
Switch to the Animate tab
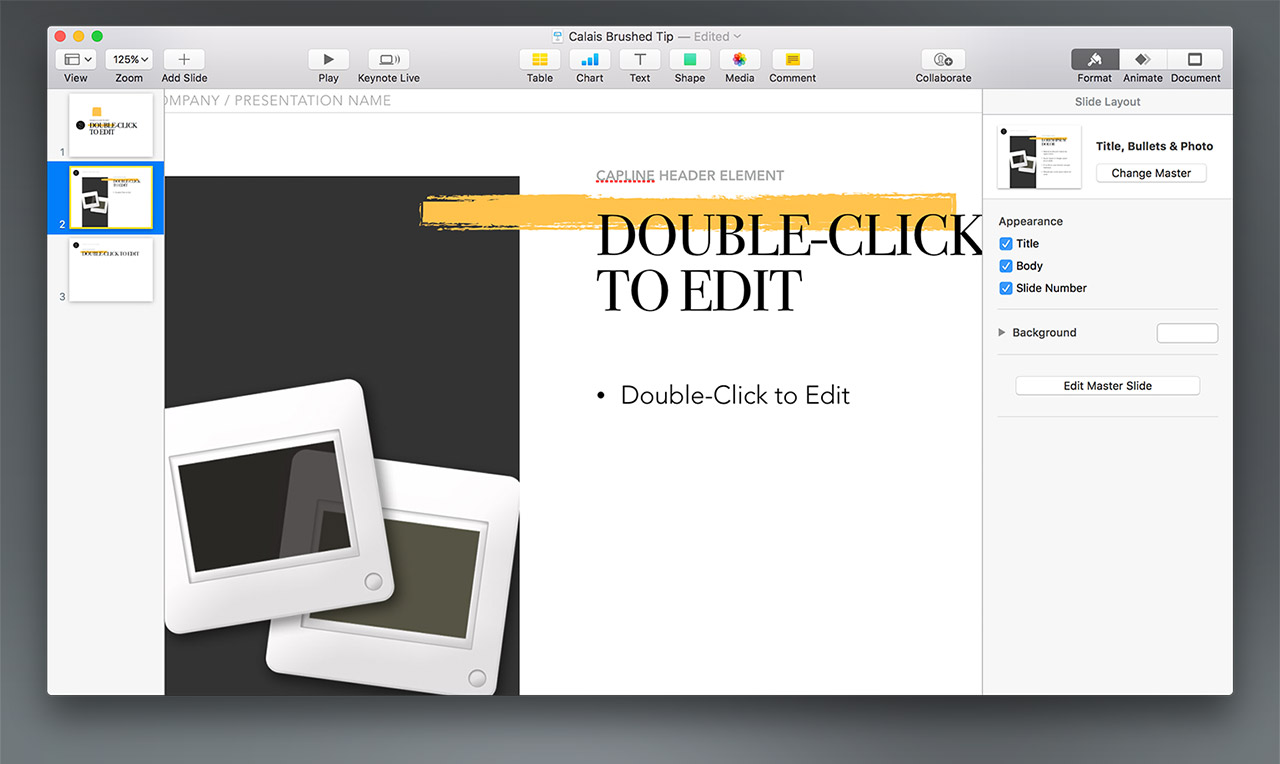click(x=1143, y=60)
